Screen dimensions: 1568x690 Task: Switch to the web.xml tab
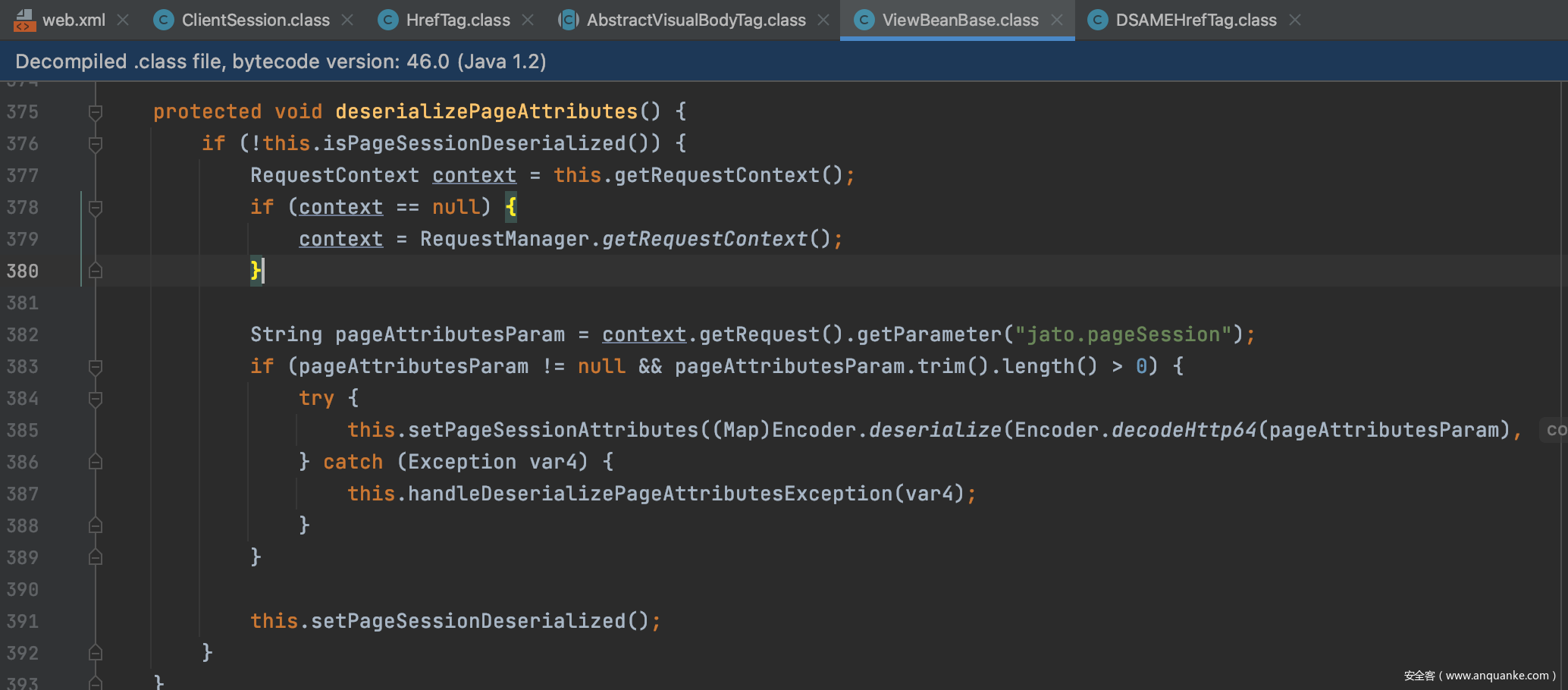tap(74, 20)
